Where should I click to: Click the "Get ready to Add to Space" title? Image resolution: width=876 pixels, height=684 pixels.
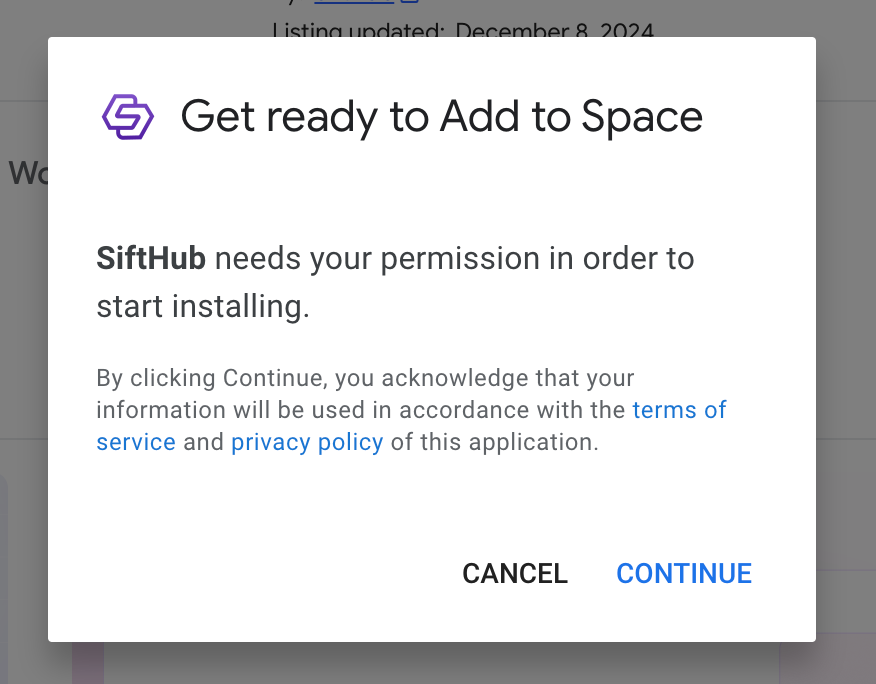click(441, 117)
